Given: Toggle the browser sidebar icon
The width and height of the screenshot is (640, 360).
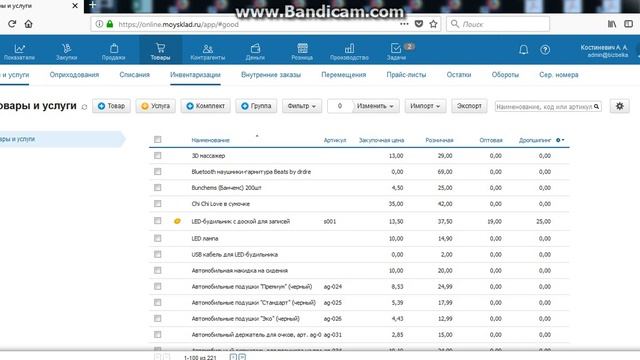Looking at the screenshot, I should (628, 24).
